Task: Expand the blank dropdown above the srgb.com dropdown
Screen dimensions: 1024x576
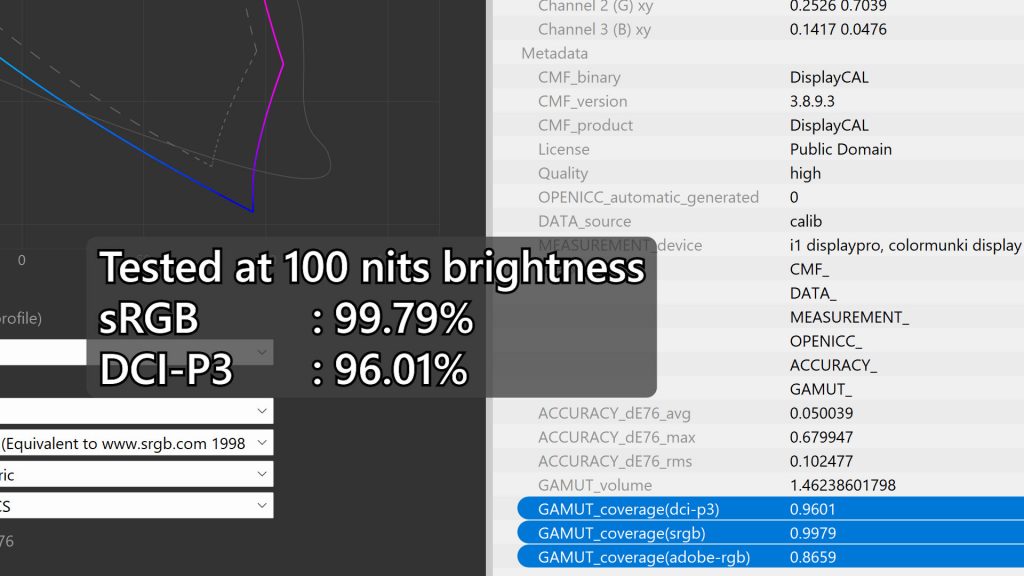Action: click(136, 411)
